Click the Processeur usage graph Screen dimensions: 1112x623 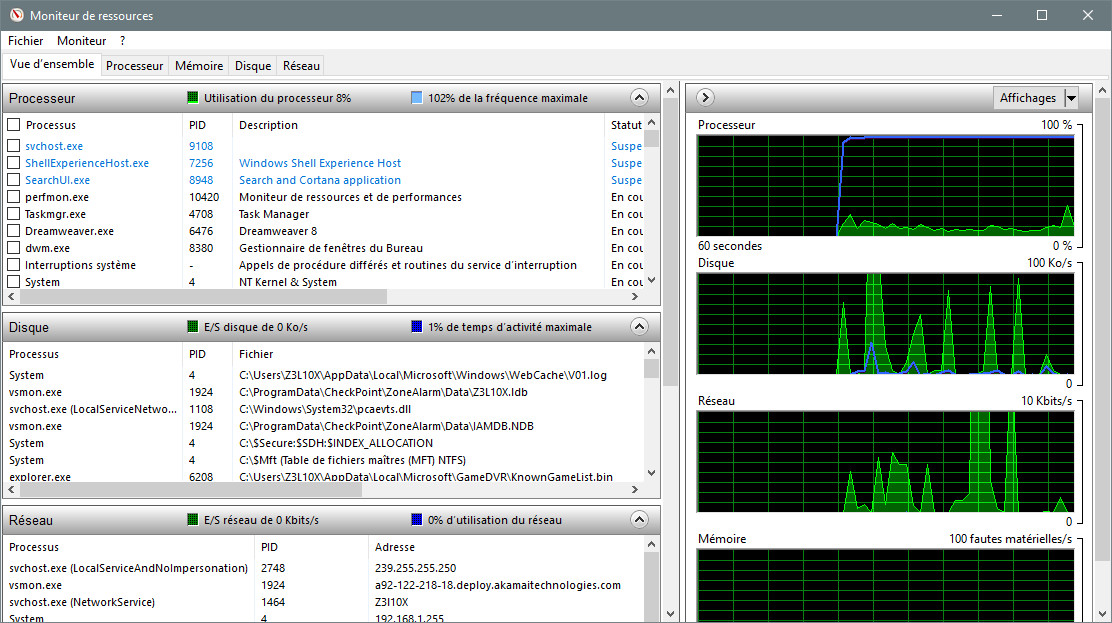point(885,186)
